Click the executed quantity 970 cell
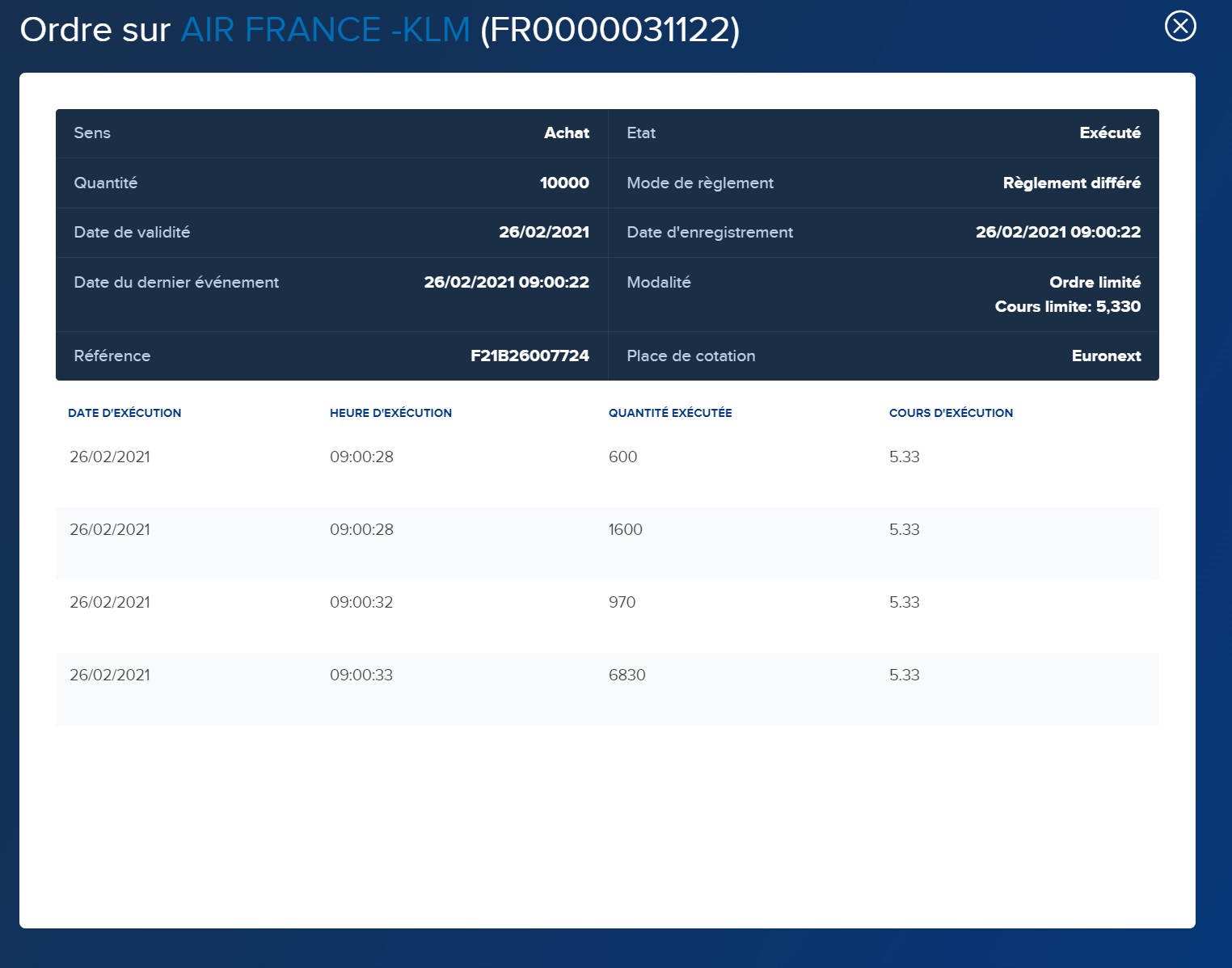This screenshot has height=968, width=1232. tap(622, 602)
